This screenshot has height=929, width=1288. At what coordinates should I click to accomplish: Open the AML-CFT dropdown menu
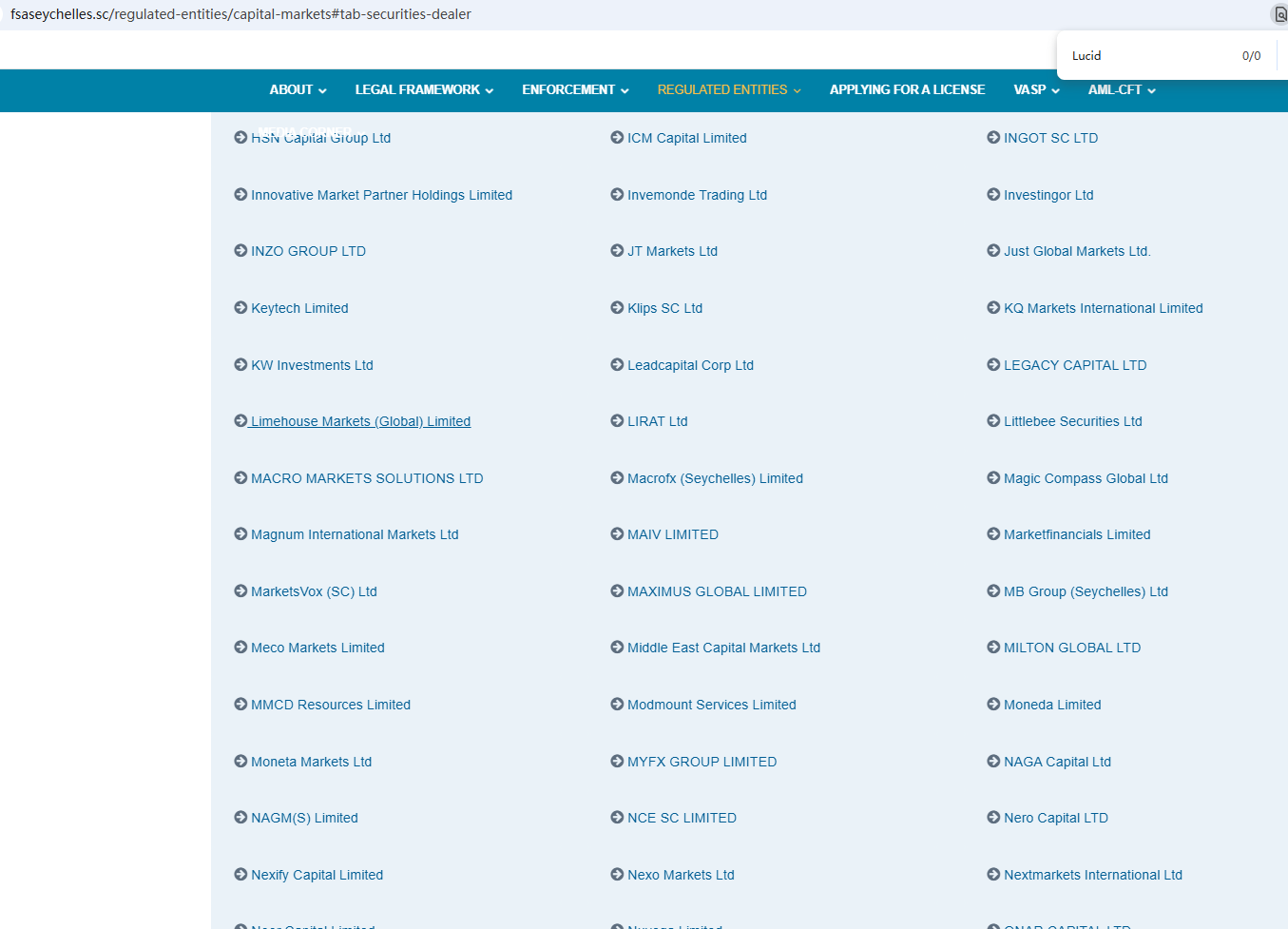(1122, 90)
